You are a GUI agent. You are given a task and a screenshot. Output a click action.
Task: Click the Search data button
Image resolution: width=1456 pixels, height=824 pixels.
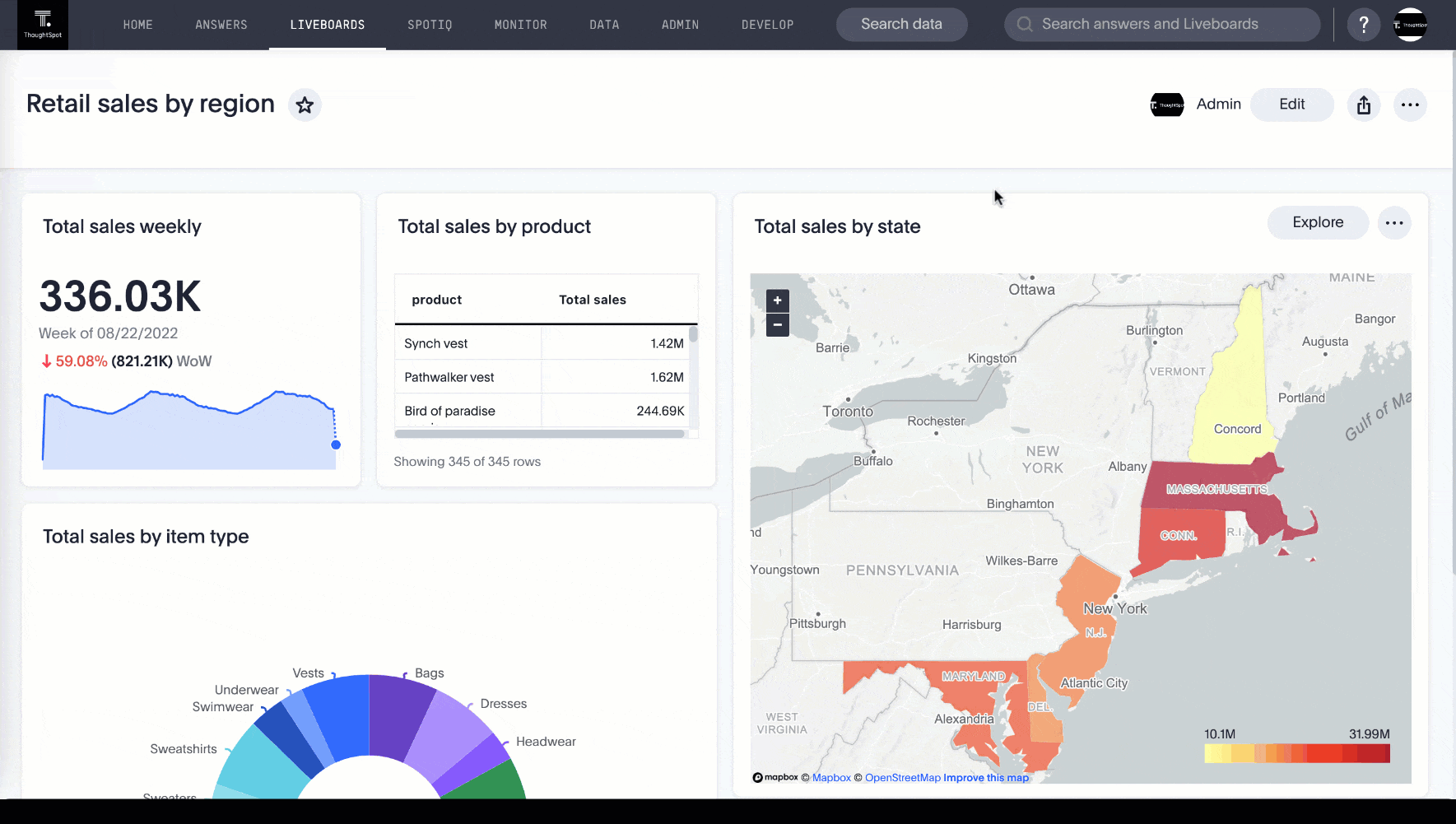(x=901, y=25)
